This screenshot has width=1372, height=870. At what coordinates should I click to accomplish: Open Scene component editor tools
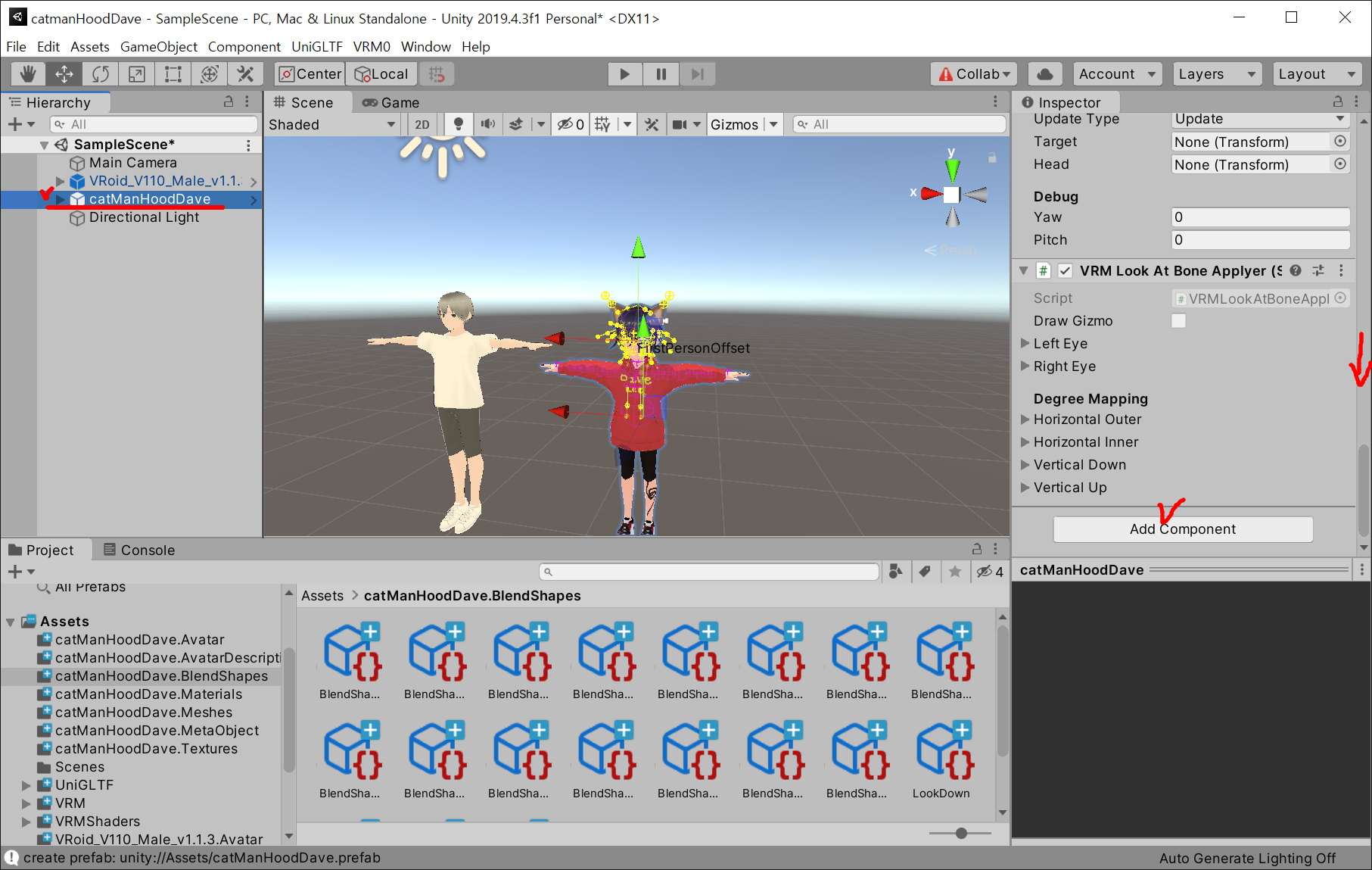click(652, 124)
